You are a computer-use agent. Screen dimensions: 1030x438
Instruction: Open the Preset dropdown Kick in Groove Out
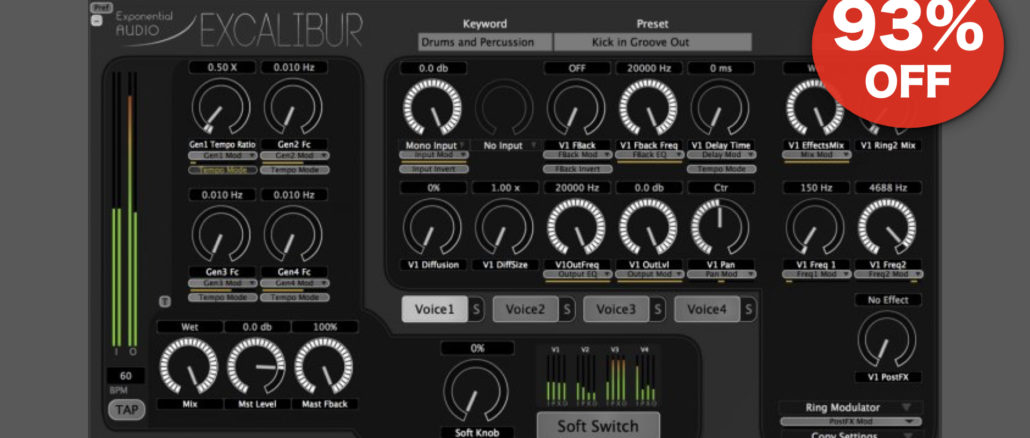click(652, 42)
